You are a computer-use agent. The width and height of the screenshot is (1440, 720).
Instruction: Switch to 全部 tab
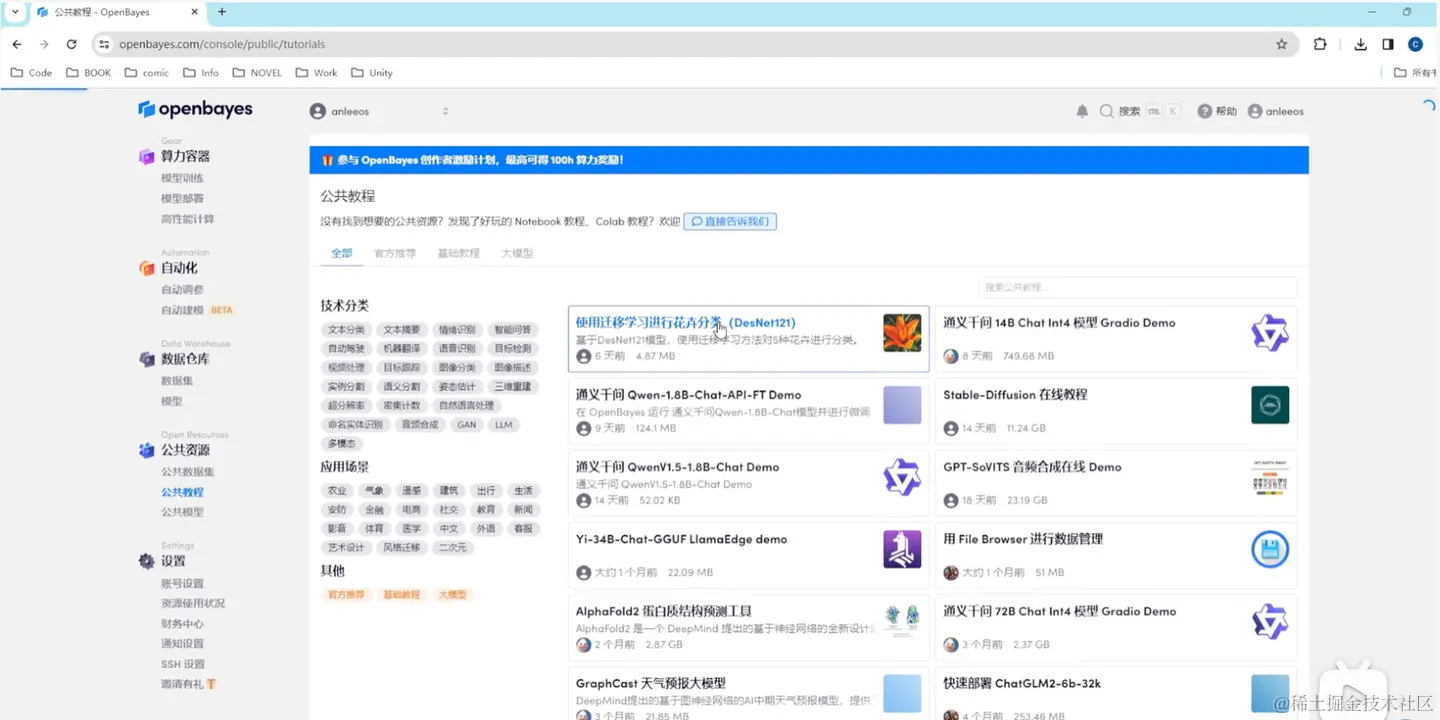342,253
